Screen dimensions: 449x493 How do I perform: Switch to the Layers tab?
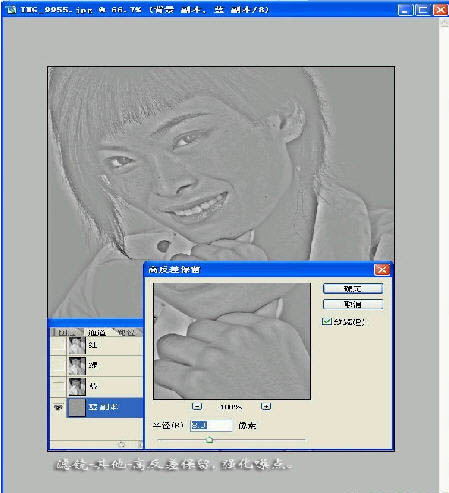67,332
